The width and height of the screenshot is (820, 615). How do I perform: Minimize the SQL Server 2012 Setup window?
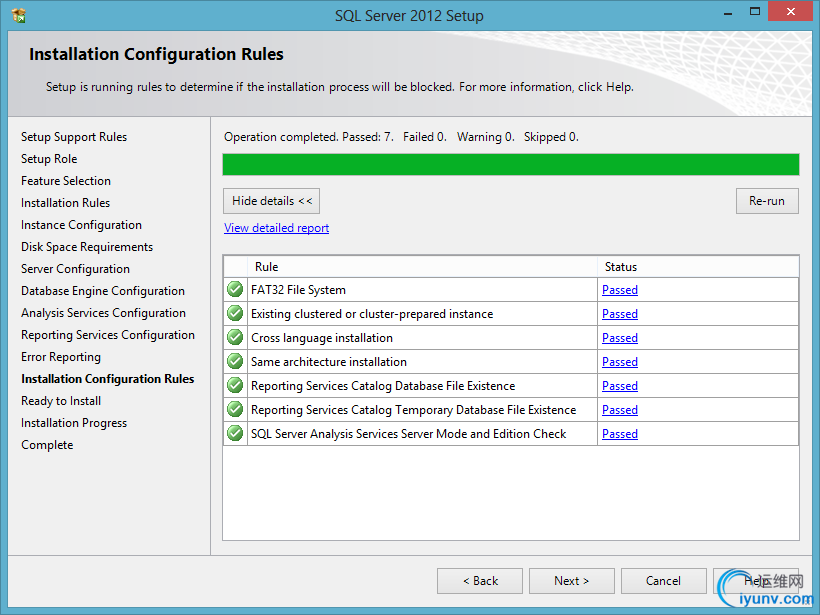click(727, 13)
